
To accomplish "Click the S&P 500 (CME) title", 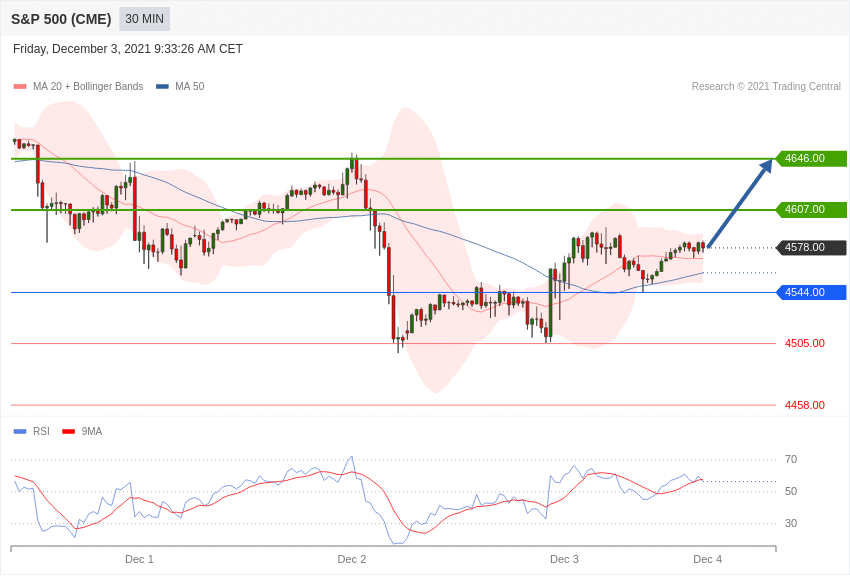I will click(x=61, y=19).
